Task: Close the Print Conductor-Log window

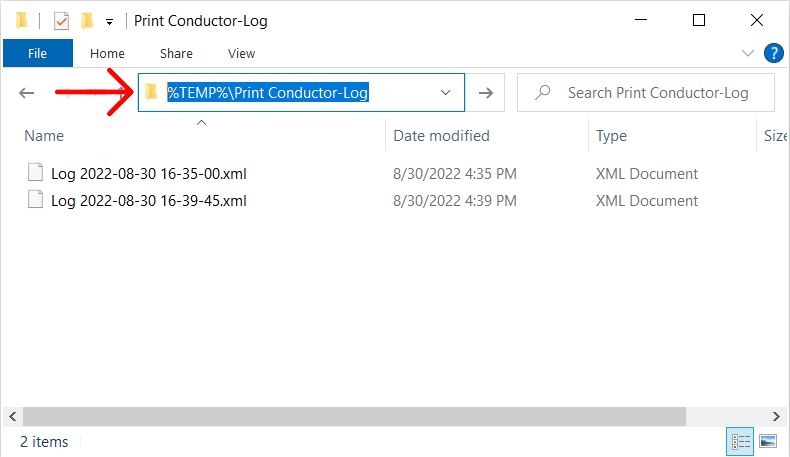Action: click(757, 20)
